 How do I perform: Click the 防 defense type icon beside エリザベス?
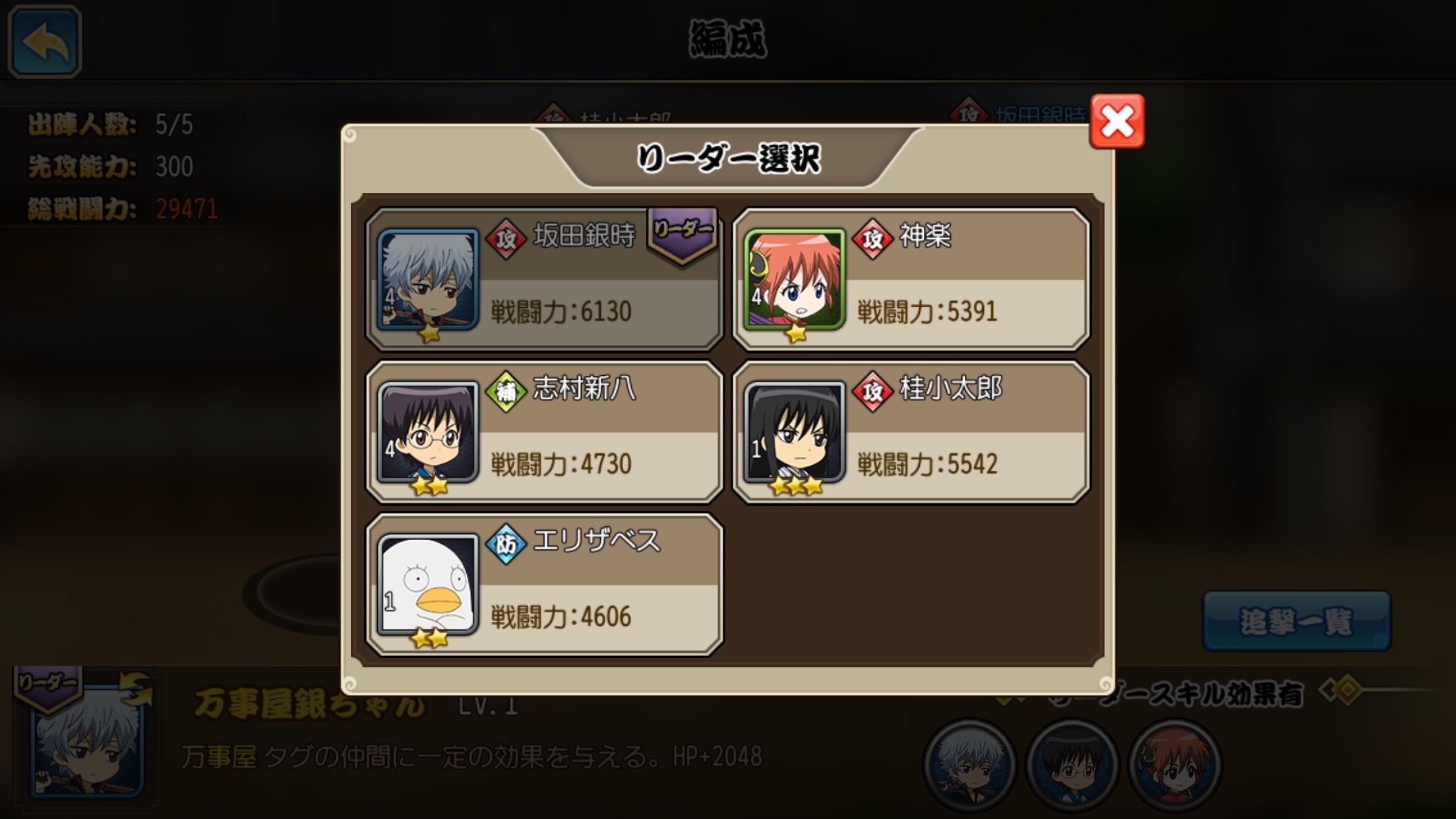coord(506,544)
